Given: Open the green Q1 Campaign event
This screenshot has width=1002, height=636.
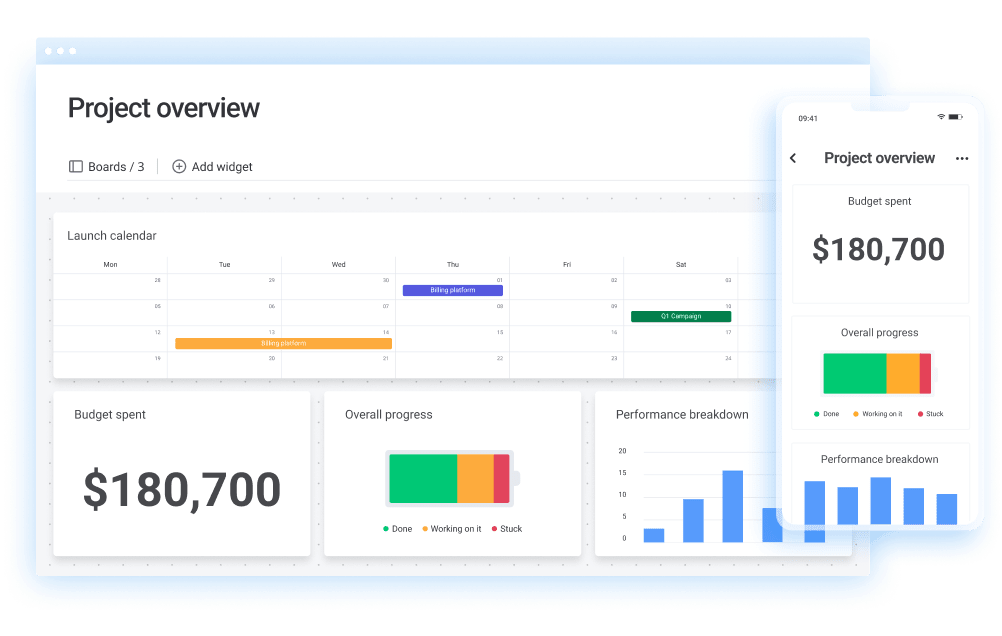Looking at the screenshot, I should (680, 316).
